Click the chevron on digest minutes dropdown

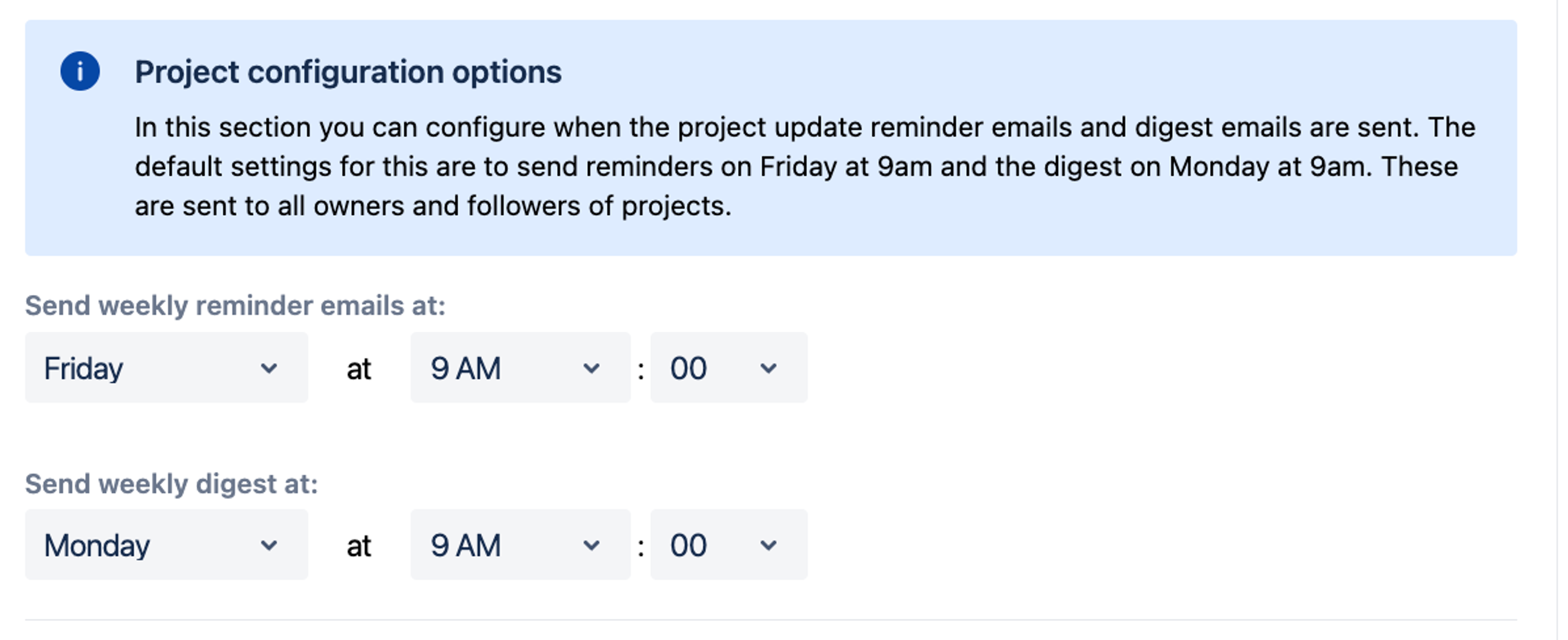pos(768,545)
